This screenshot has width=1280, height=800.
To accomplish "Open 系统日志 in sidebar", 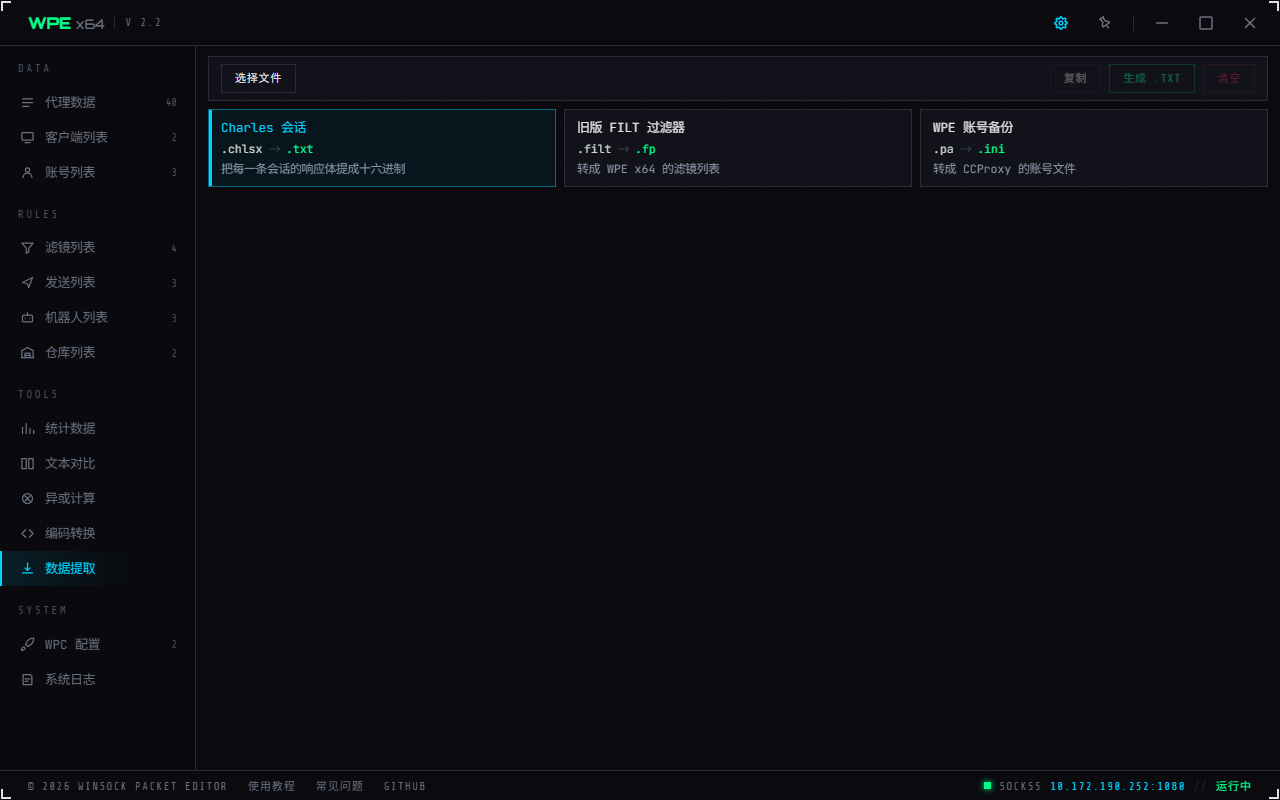I will (98, 679).
